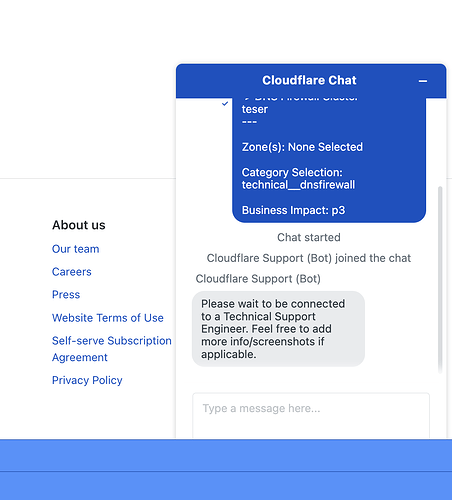452x500 pixels.
Task: Click the Bot joined the chat notice
Action: point(309,258)
